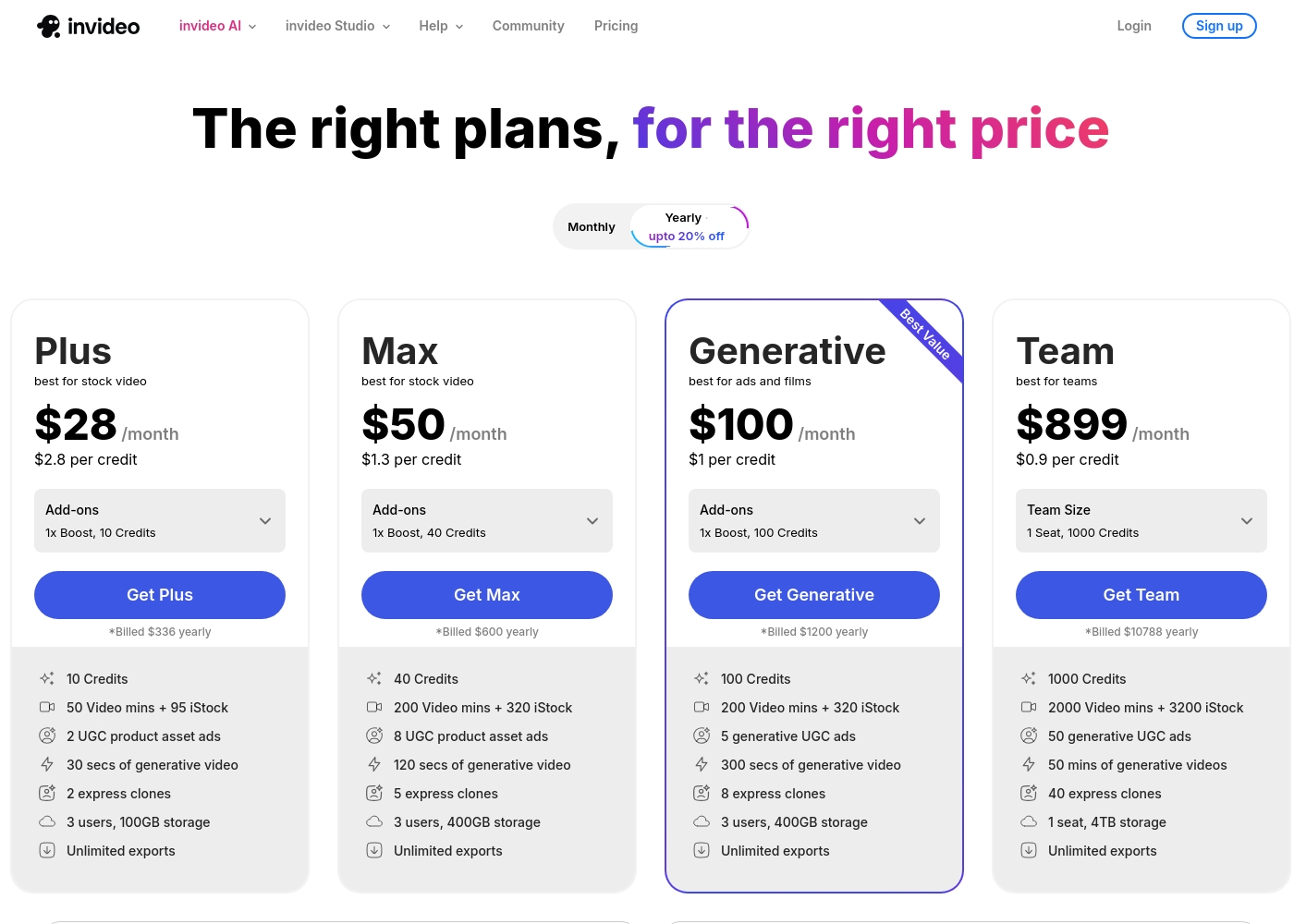The width and height of the screenshot is (1294, 924).
Task: Click the cloud icon beside 1 seat, 4TB storage
Action: 1029,821
